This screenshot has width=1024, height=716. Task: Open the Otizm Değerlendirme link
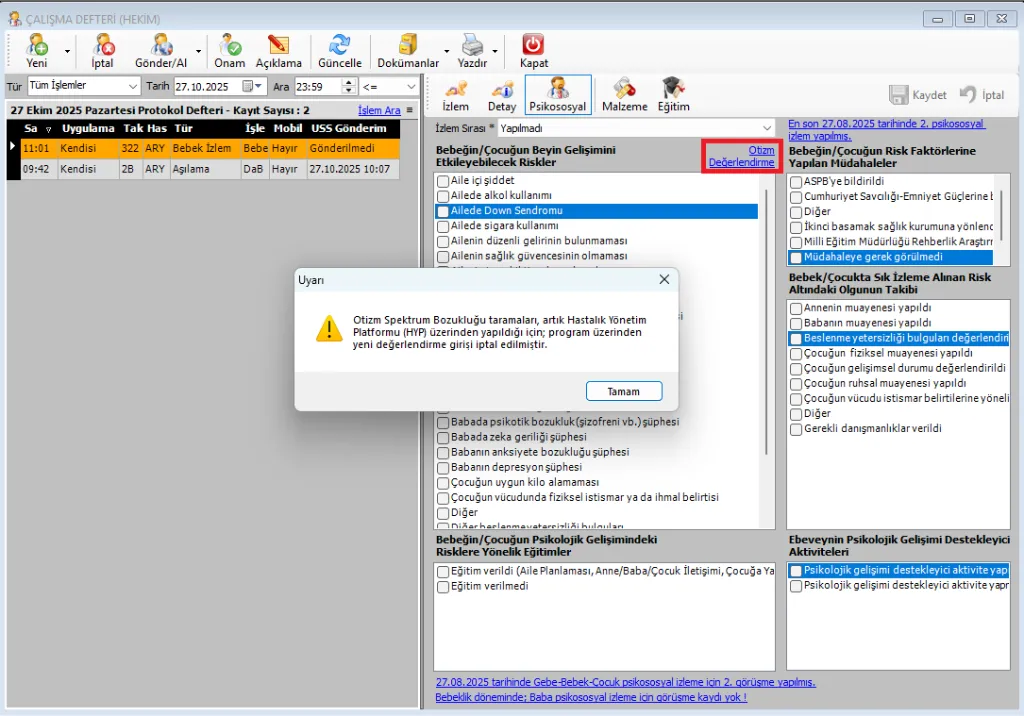pos(742,156)
